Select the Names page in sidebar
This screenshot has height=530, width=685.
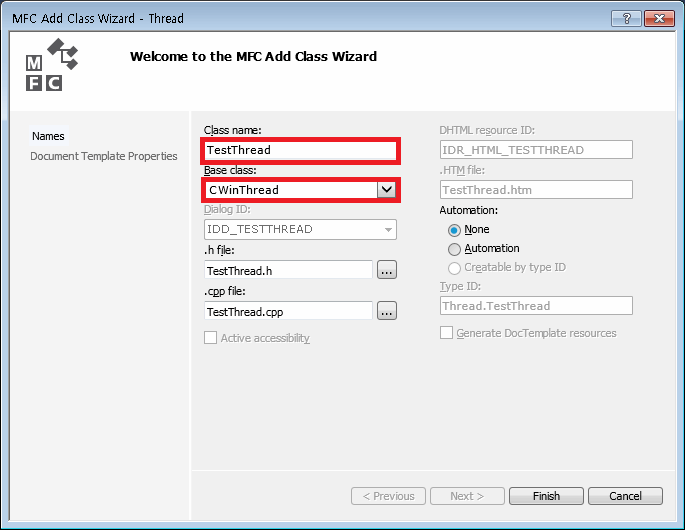click(48, 136)
